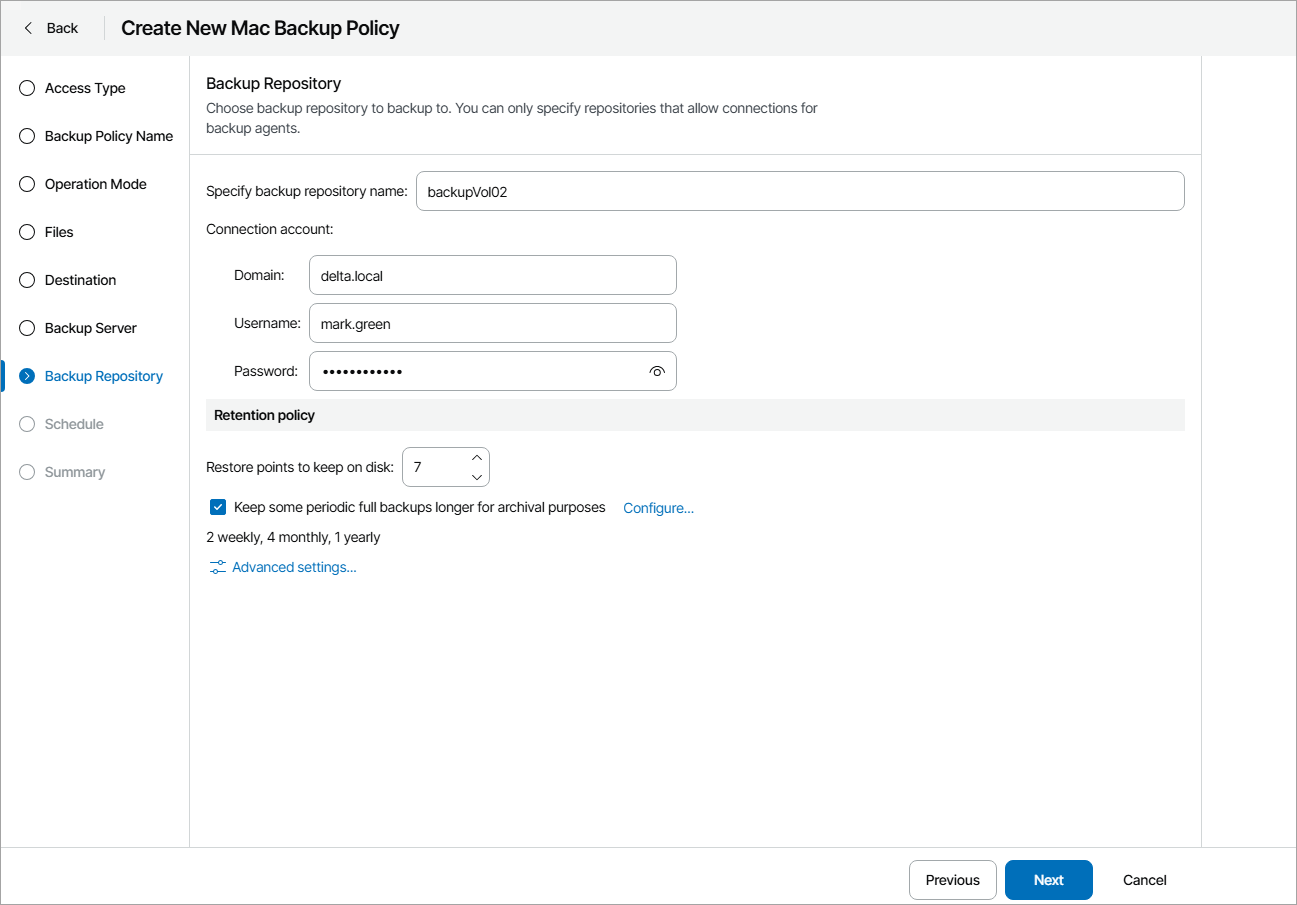The height and width of the screenshot is (905, 1297).
Task: Click the Previous button
Action: click(x=952, y=880)
